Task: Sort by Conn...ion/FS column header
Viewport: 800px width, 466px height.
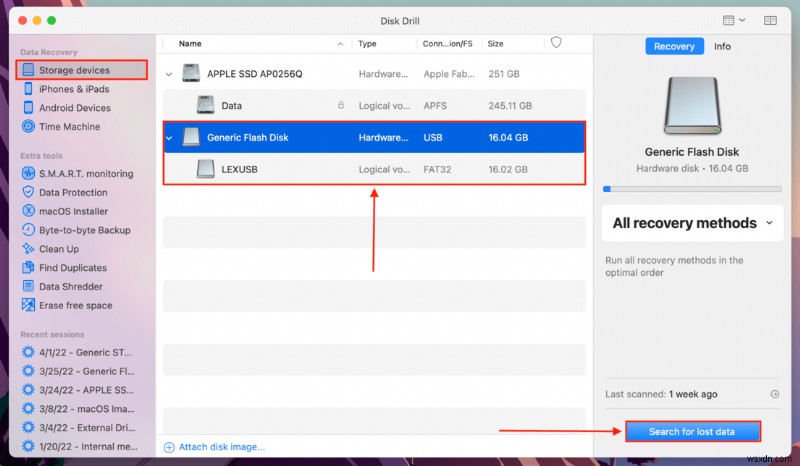Action: pyautogui.click(x=447, y=44)
